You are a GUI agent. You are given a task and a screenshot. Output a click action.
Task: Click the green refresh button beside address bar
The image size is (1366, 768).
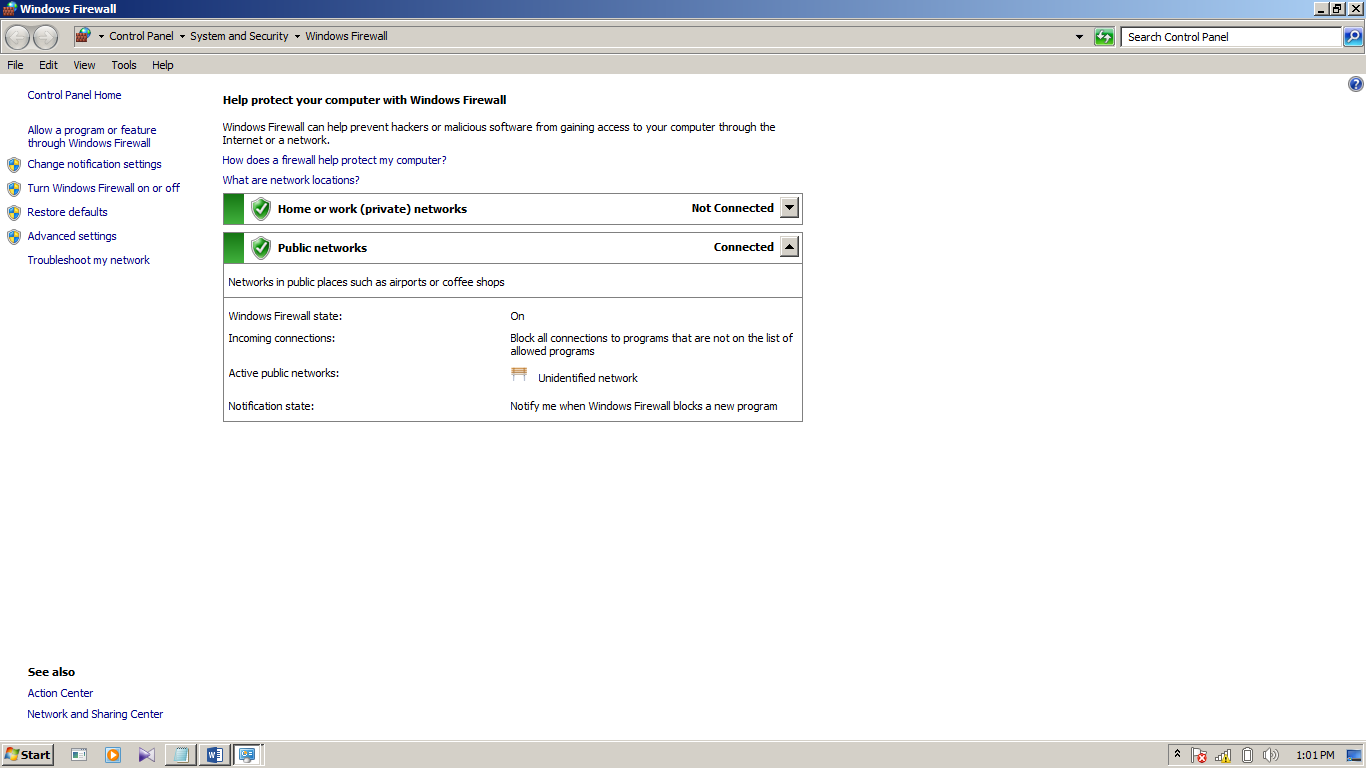(x=1104, y=37)
